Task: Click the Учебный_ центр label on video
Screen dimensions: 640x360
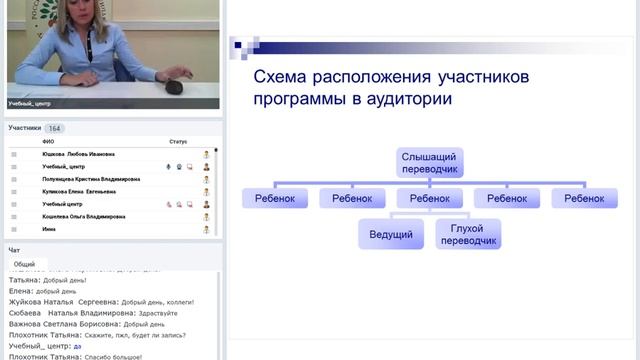Action: click(x=29, y=104)
